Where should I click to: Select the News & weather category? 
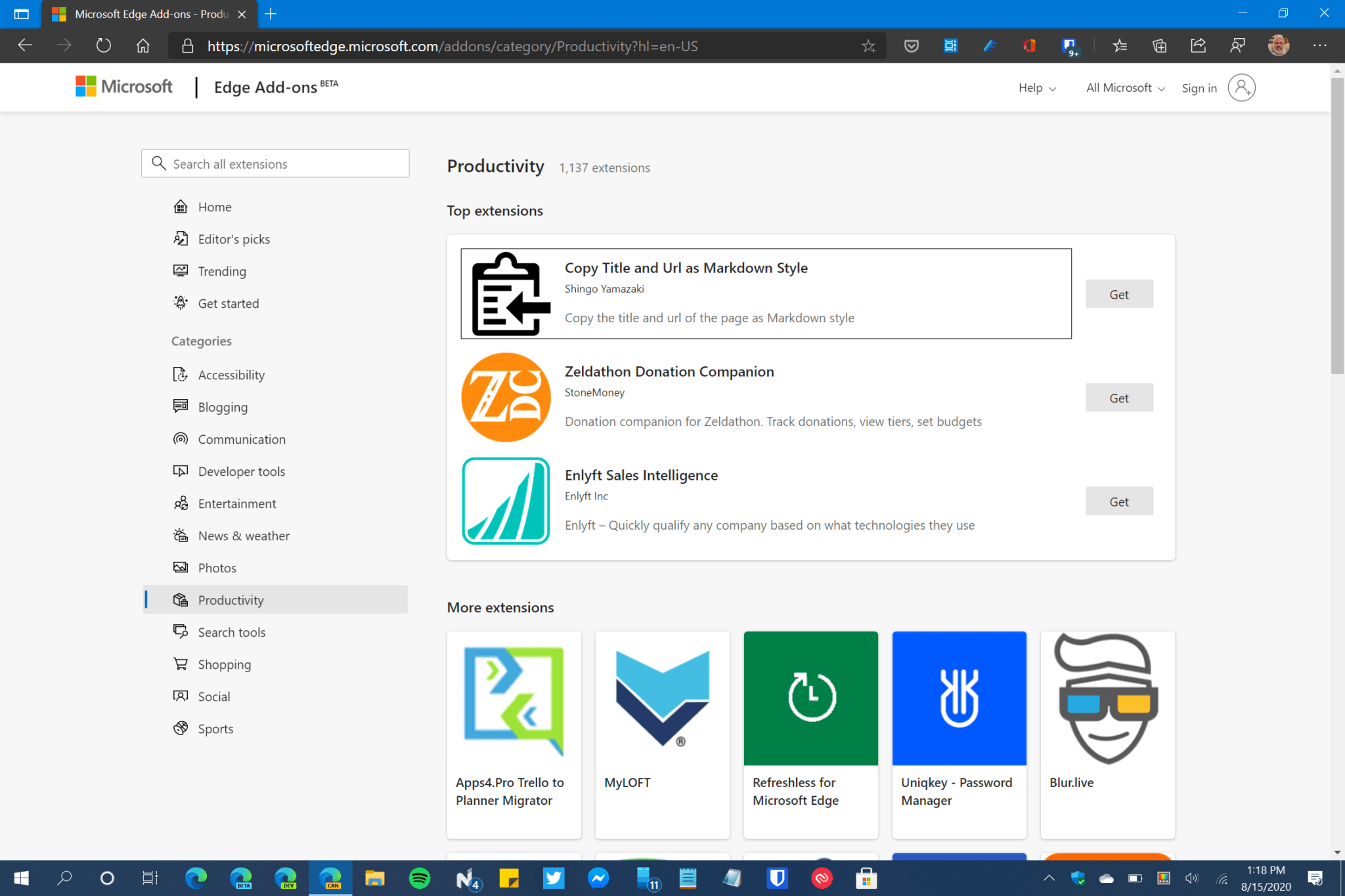pos(244,536)
